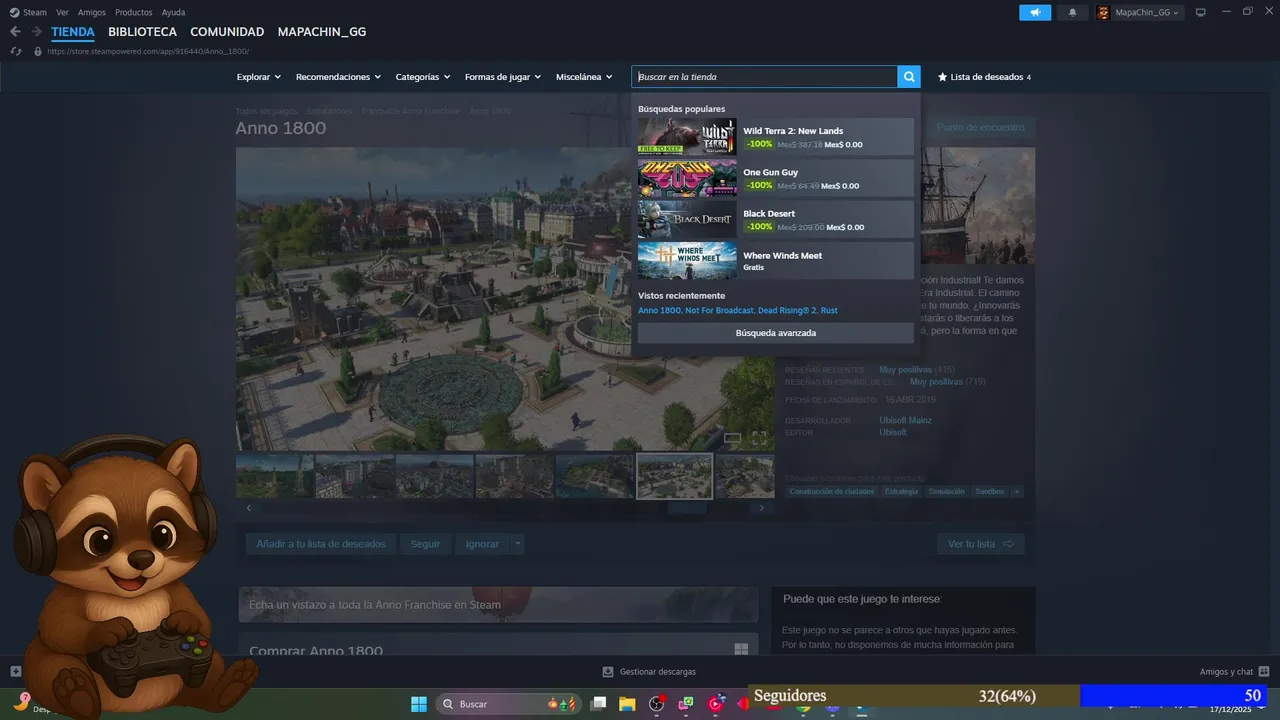Expand the Explorar dropdown
This screenshot has width=1280, height=720.
coord(258,77)
